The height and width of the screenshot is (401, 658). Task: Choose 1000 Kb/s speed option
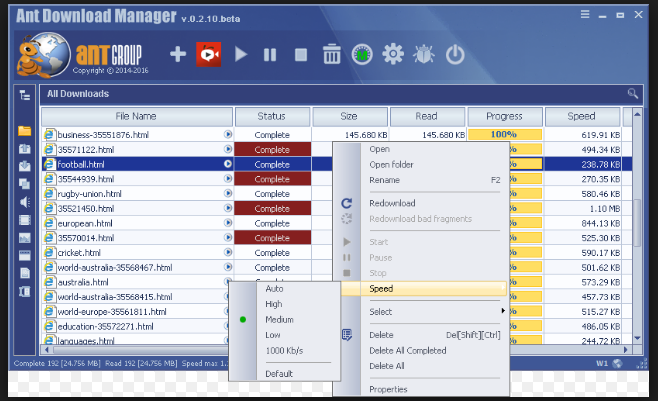(284, 351)
